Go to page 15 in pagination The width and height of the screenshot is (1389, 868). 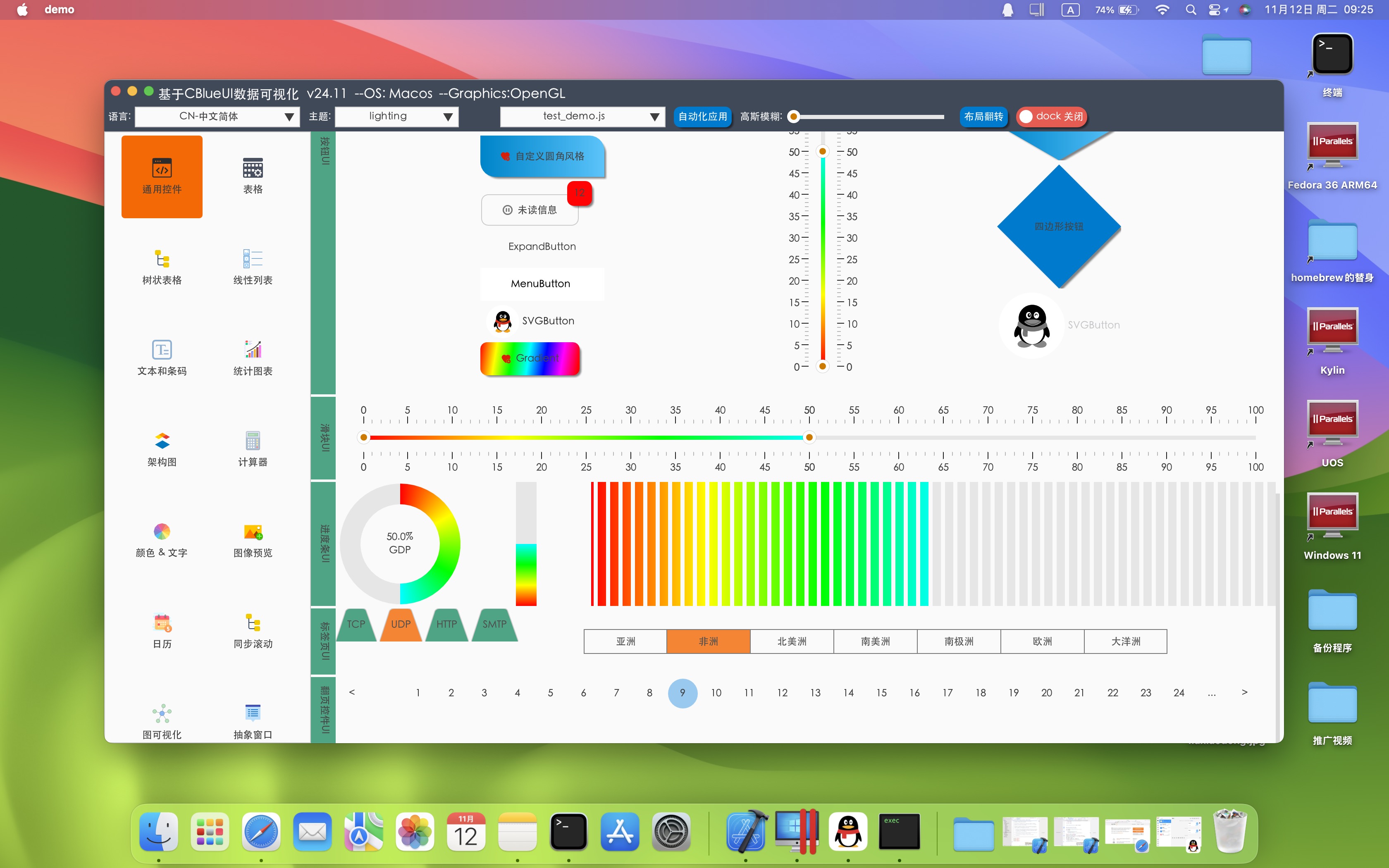[881, 693]
